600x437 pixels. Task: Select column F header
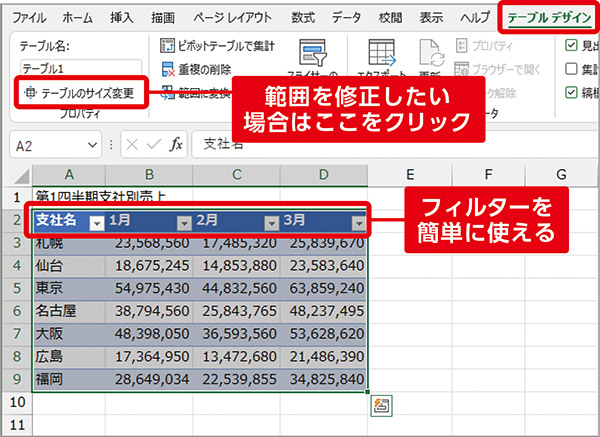coord(488,175)
